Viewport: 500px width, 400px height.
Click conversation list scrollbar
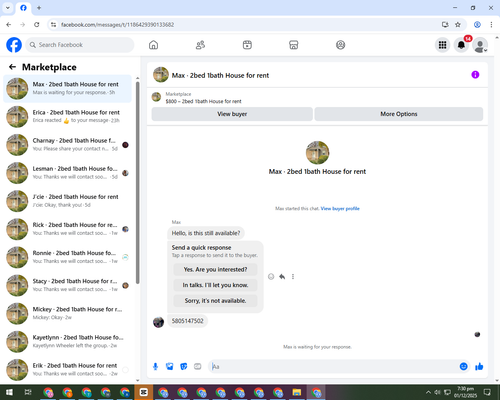[137, 183]
